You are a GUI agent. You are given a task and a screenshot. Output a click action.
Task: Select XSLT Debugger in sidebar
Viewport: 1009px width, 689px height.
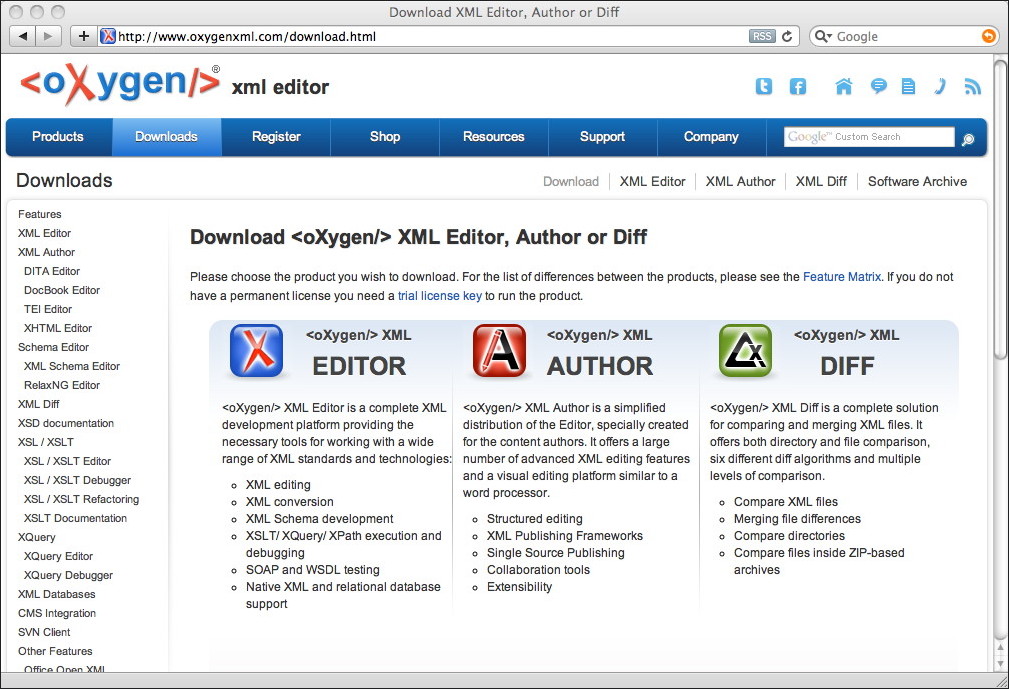(77, 480)
